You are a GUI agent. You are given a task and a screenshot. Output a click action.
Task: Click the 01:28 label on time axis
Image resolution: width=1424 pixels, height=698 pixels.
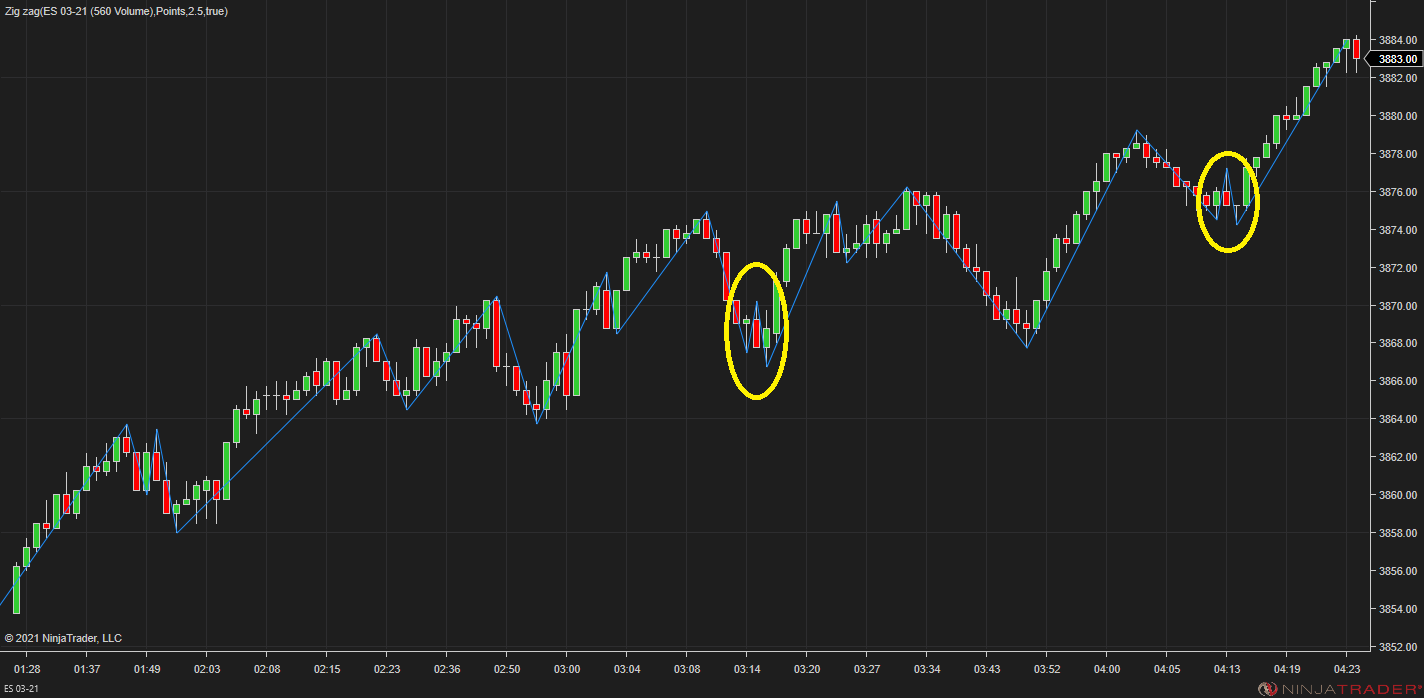point(28,669)
